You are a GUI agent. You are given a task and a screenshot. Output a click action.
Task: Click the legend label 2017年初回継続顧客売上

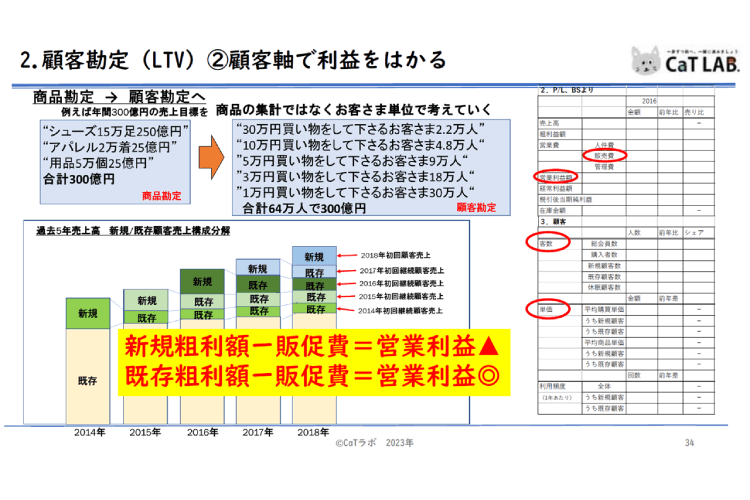(x=402, y=271)
